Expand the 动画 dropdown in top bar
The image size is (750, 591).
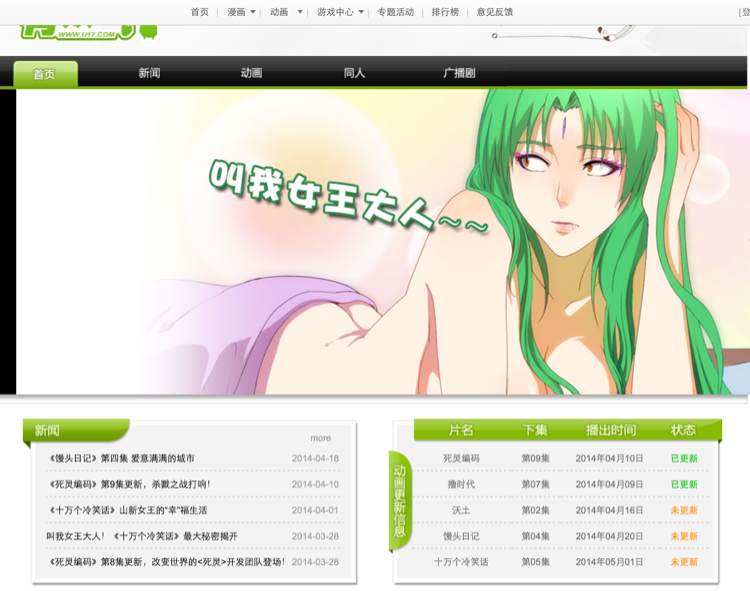tap(300, 12)
